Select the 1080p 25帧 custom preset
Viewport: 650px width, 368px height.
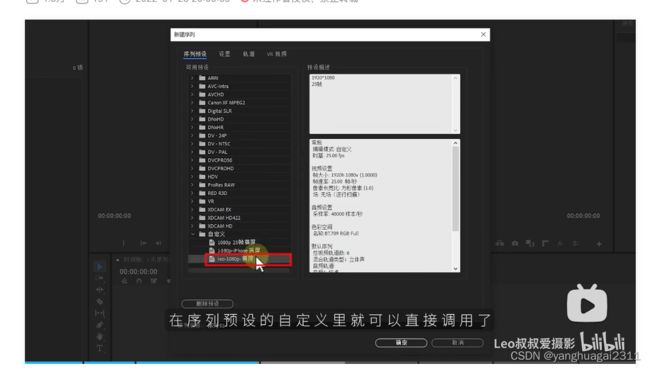(x=239, y=242)
